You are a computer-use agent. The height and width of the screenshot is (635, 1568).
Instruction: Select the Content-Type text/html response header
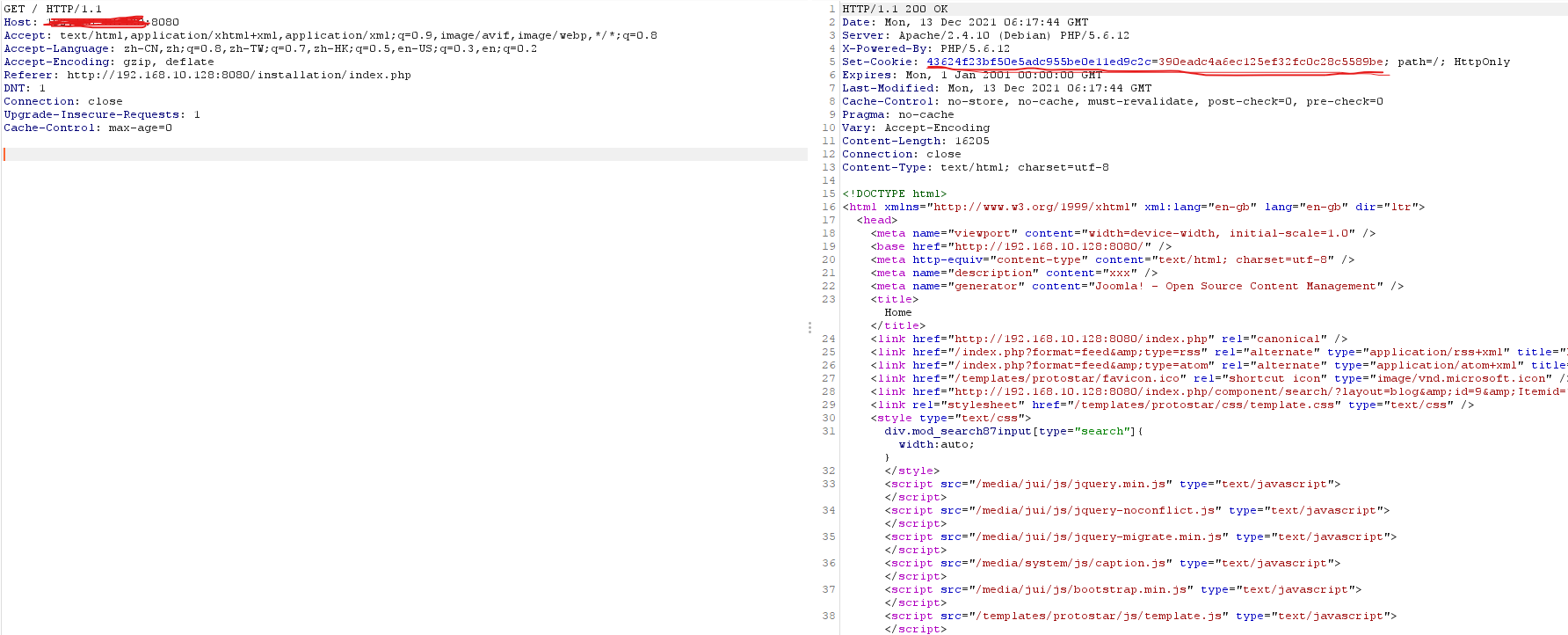976,167
